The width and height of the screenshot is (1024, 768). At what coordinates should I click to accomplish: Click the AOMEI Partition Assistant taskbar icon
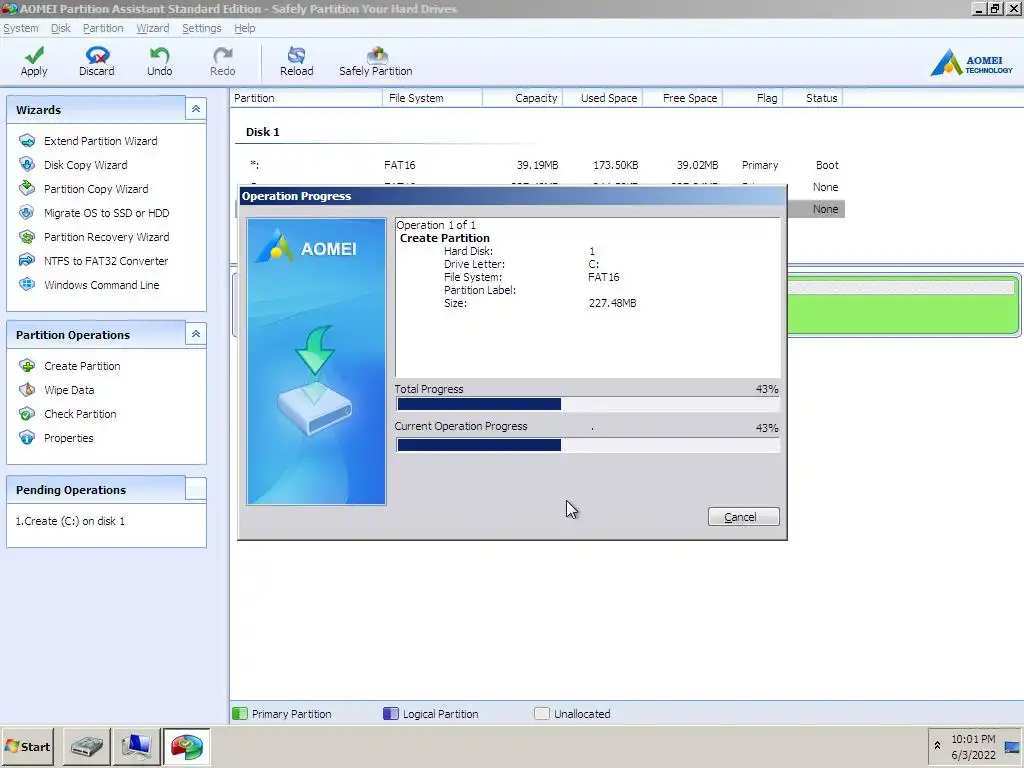(187, 746)
